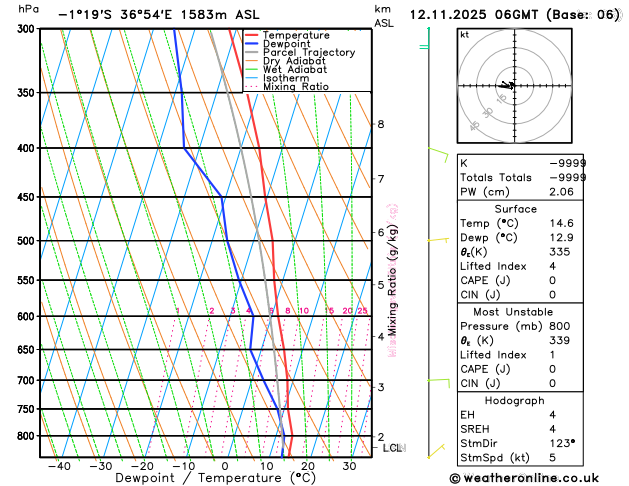Select the Mixing Ratio legend entry
Viewport: 629px width, 486px height.
287,87
